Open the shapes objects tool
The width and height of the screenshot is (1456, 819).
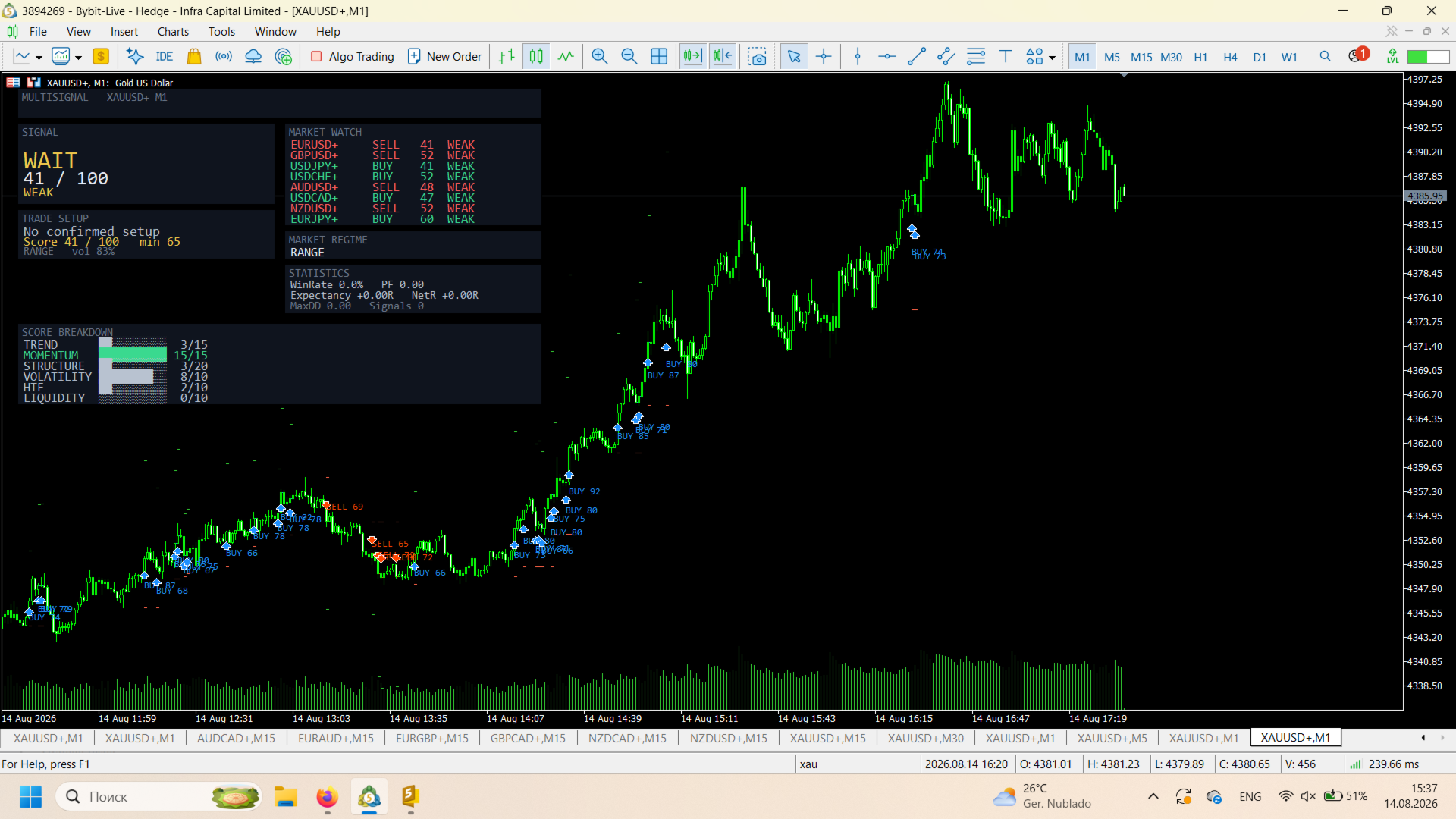[x=1034, y=56]
